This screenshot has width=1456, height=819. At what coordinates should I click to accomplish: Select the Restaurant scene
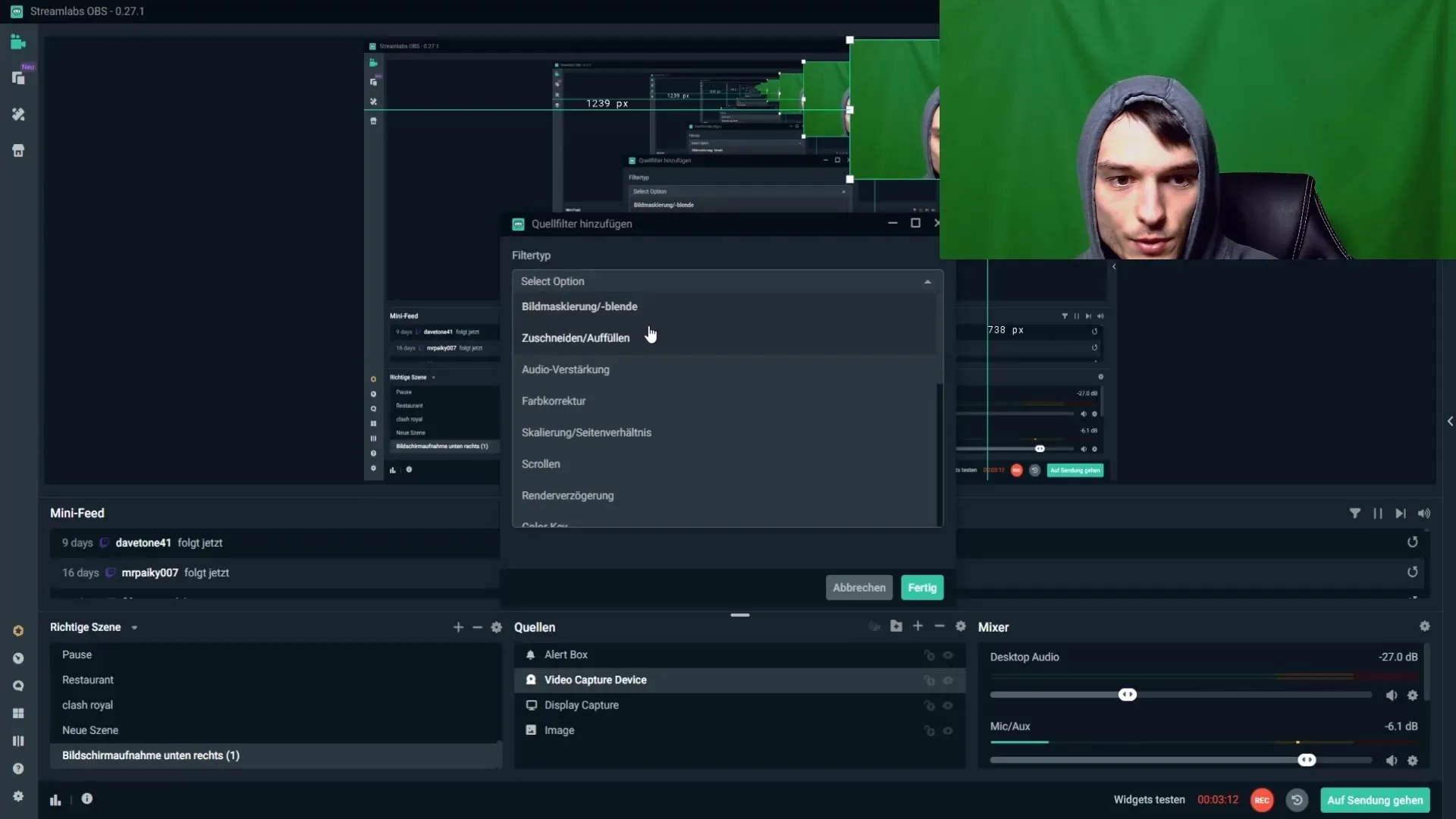[275, 680]
